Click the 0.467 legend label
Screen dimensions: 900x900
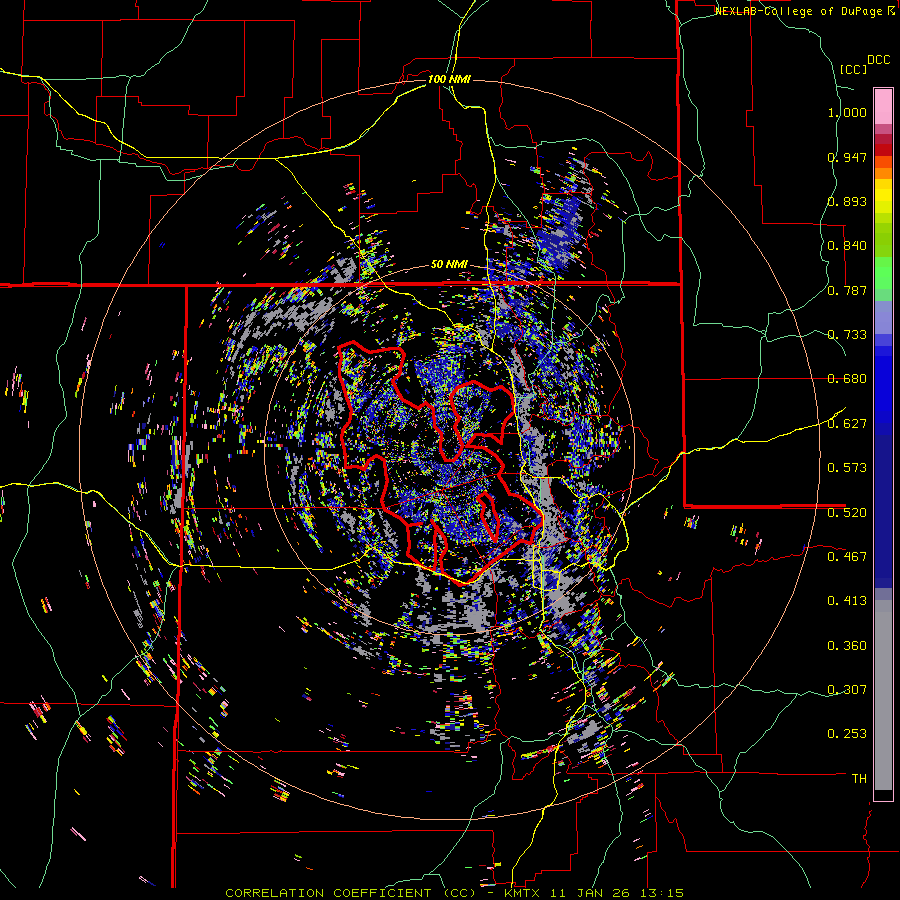[x=847, y=557]
